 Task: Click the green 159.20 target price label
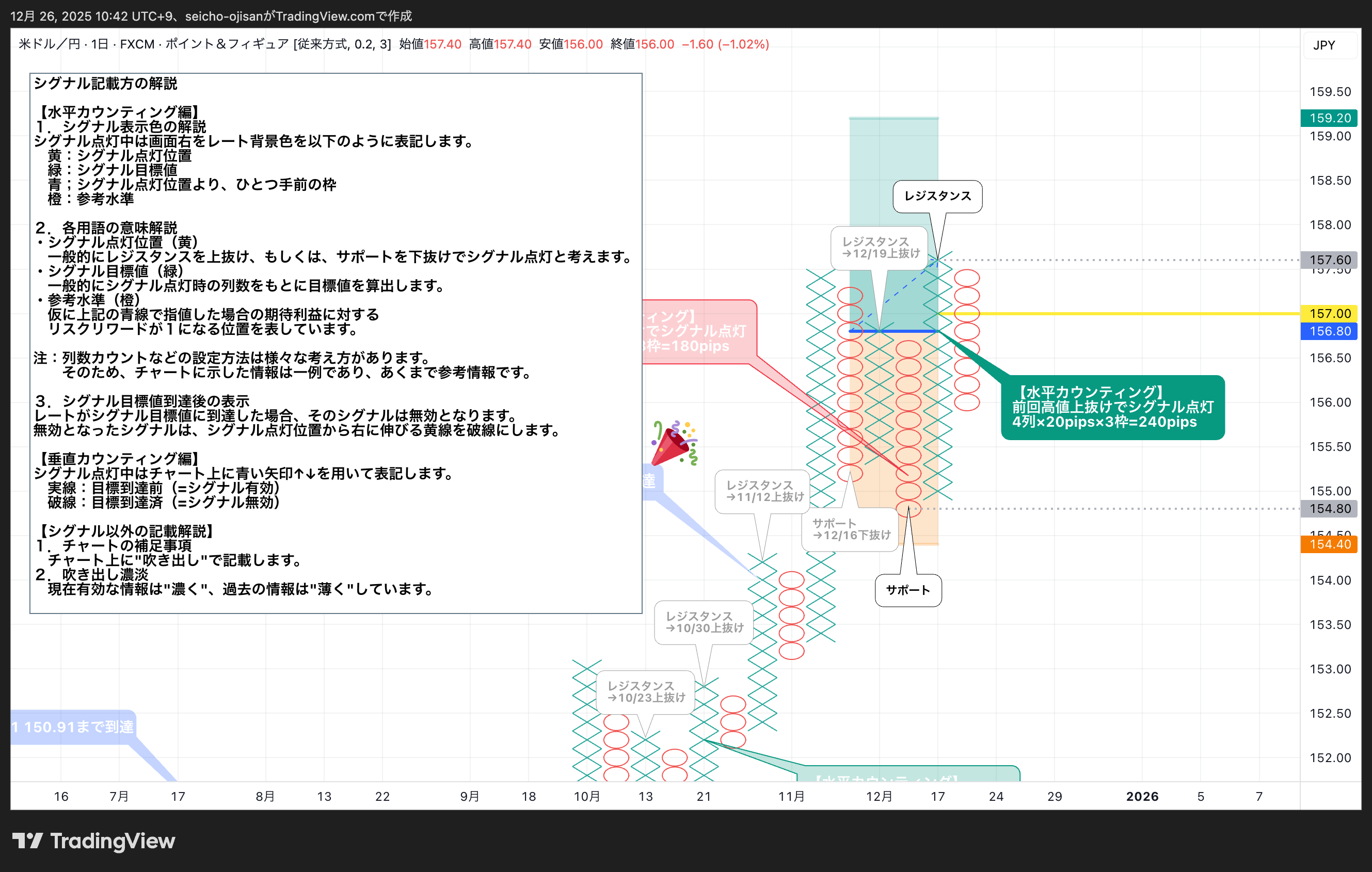tap(1329, 118)
